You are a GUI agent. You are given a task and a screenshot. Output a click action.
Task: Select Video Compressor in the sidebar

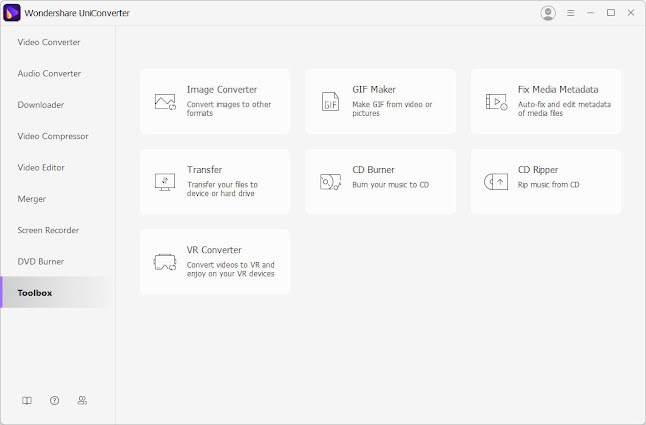pyautogui.click(x=53, y=136)
